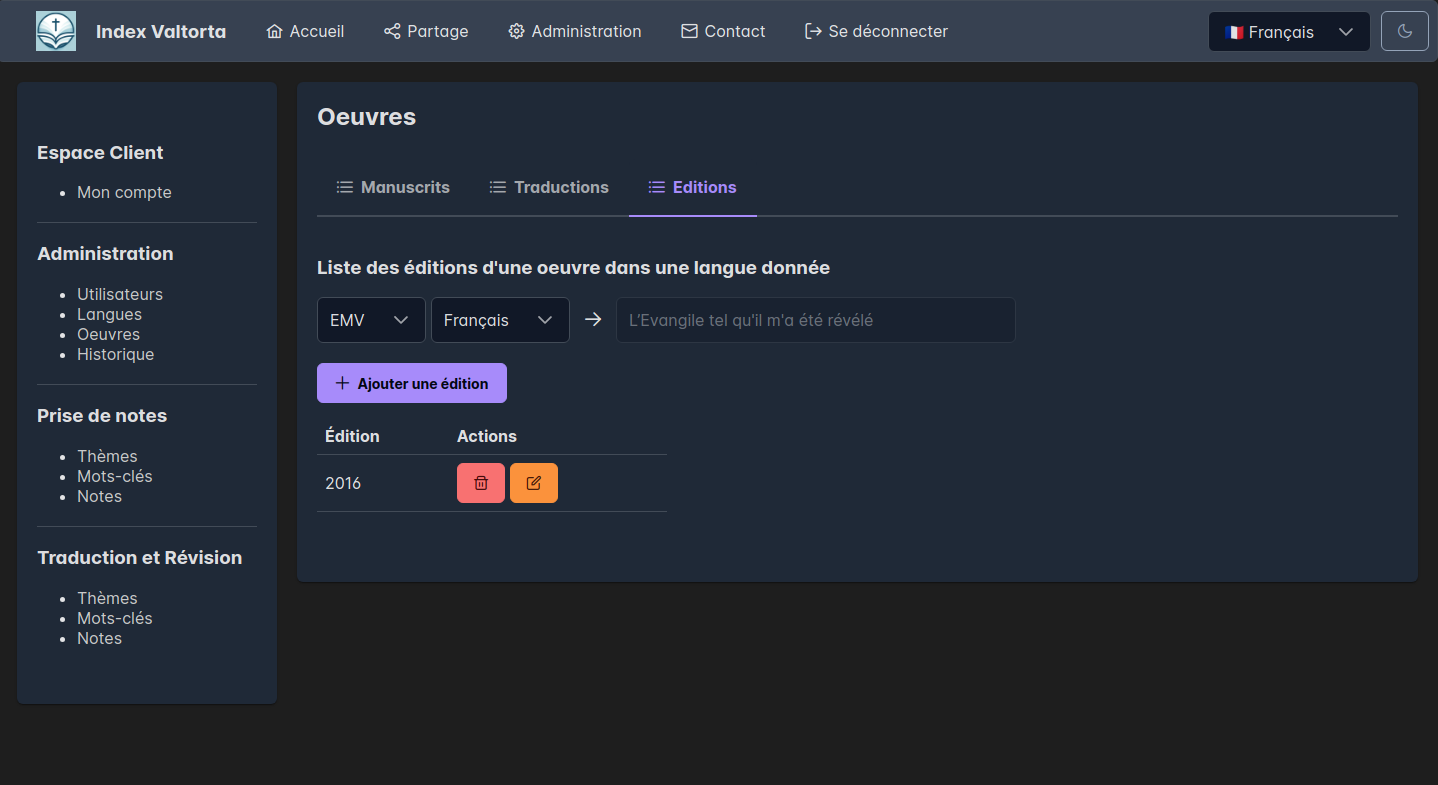Open Historique in the sidebar
The image size is (1438, 785).
(x=115, y=354)
